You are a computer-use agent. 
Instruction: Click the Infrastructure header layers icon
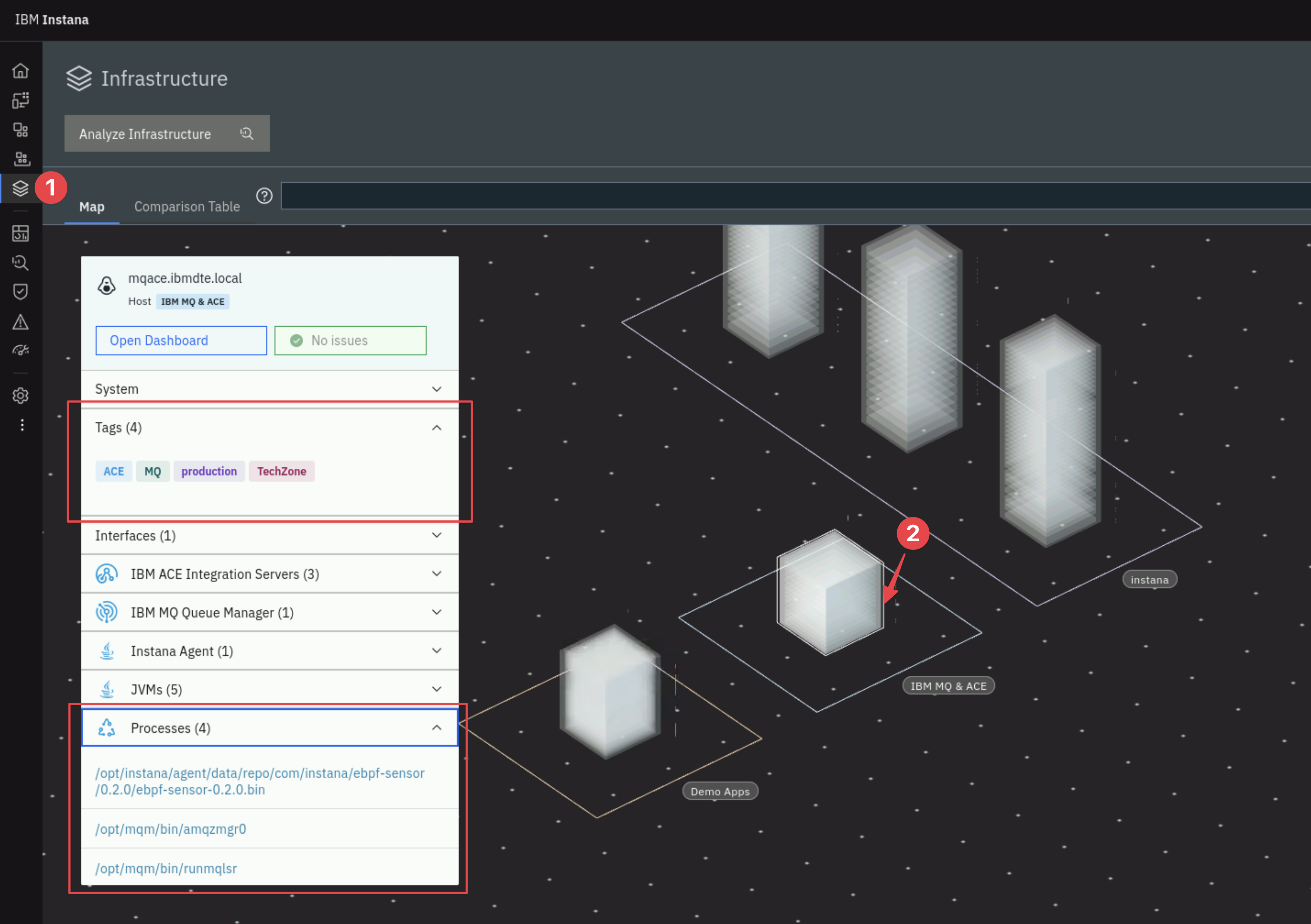(x=79, y=78)
